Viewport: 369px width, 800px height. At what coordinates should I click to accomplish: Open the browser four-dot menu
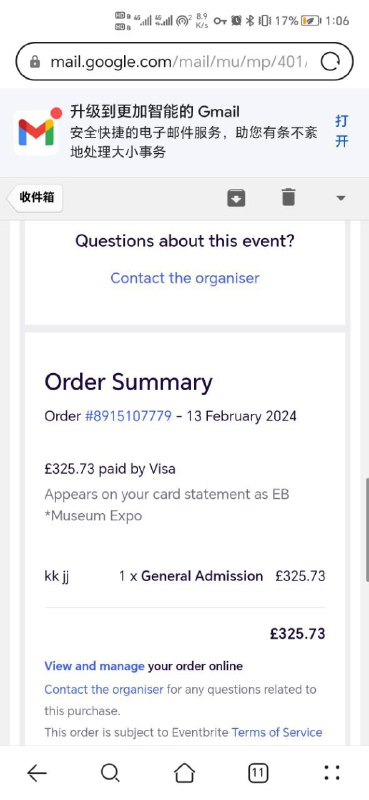click(x=332, y=773)
